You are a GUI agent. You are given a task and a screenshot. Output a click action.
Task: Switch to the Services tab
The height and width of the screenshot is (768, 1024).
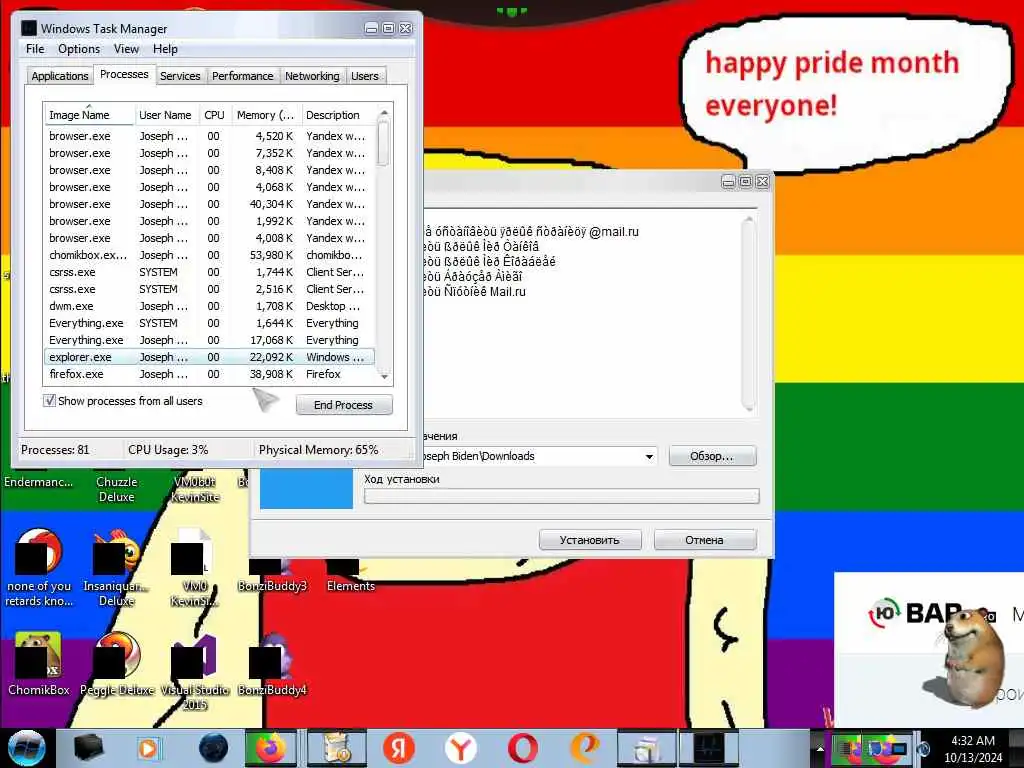point(180,76)
